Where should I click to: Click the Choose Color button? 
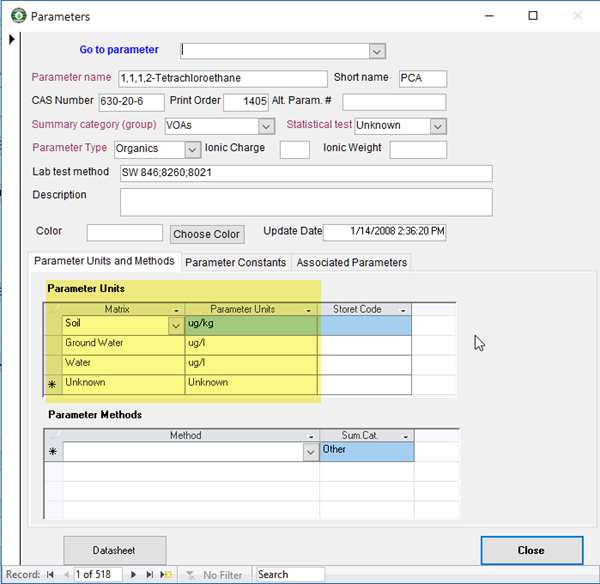click(x=207, y=234)
